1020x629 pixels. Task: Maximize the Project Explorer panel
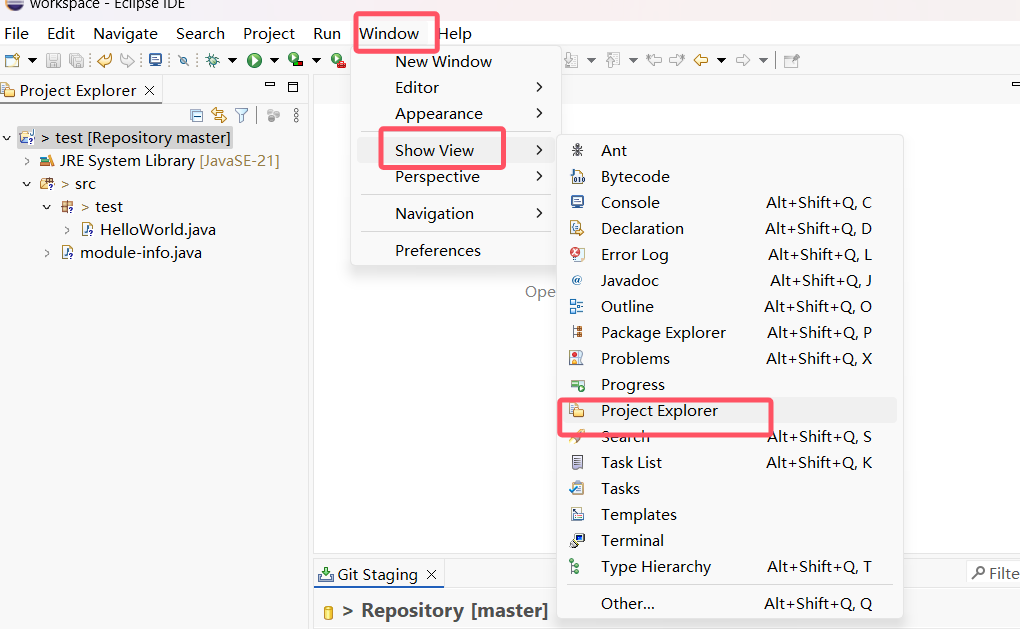[x=293, y=87]
